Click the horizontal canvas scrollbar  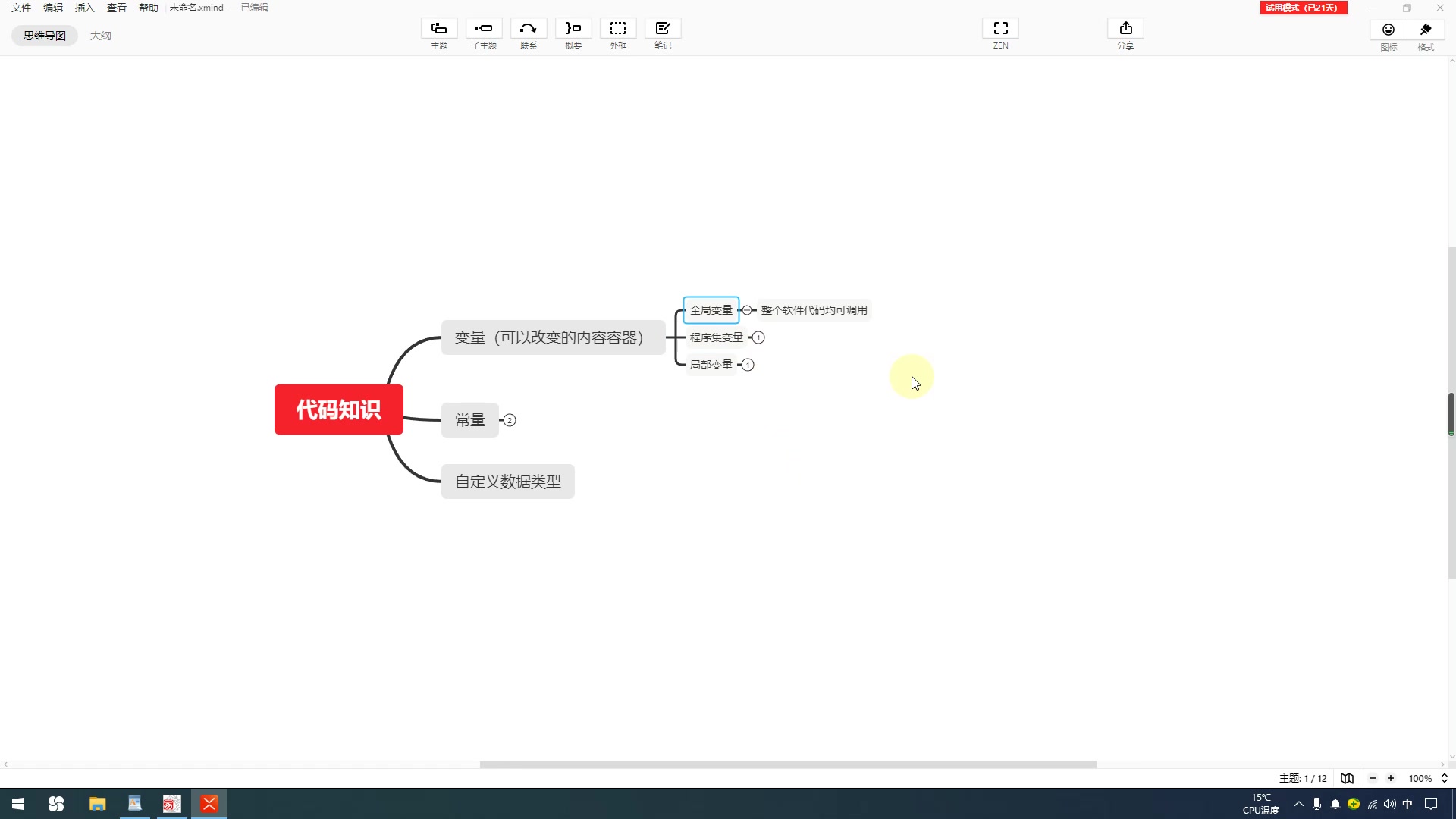[x=787, y=764]
